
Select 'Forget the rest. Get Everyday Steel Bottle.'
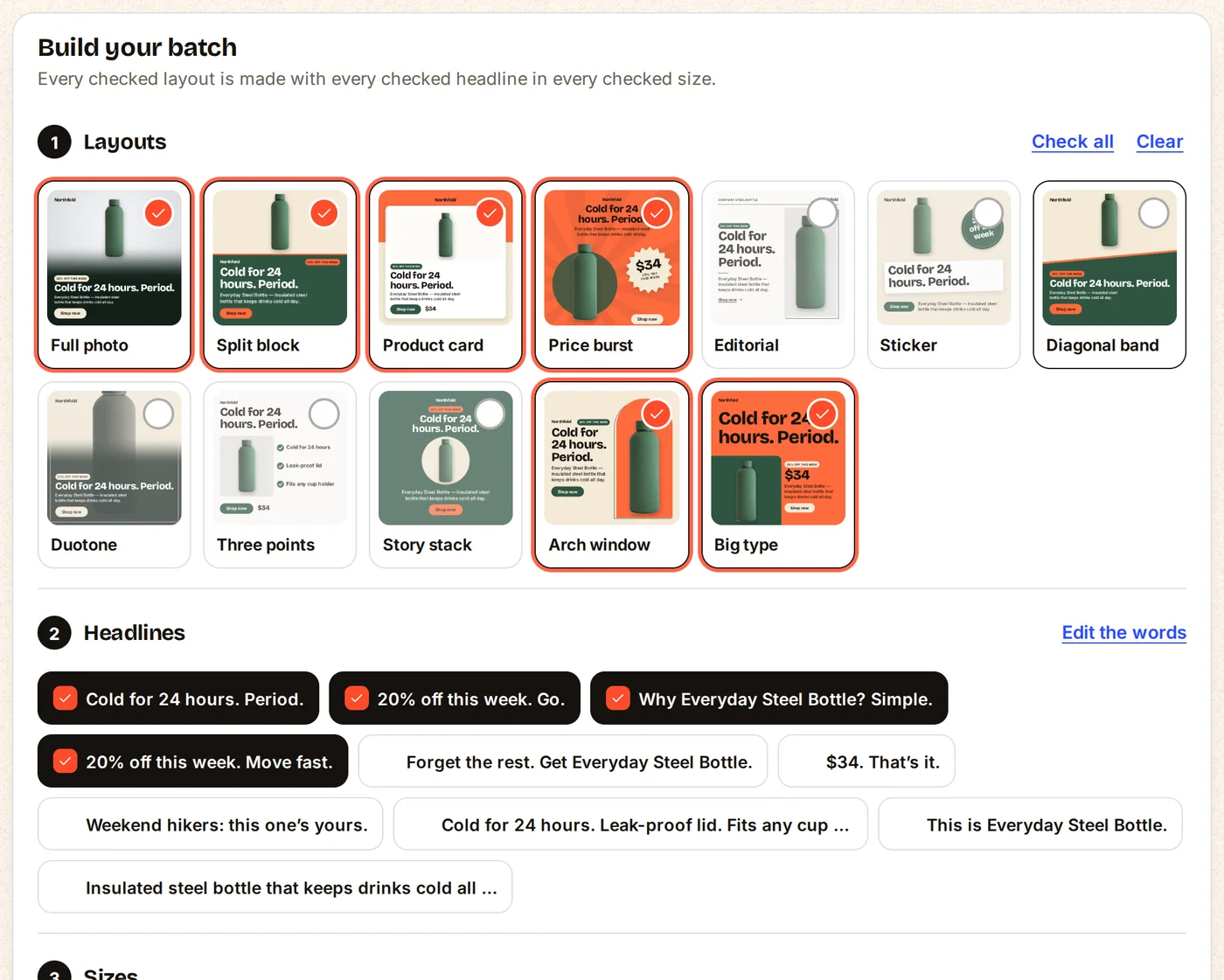coord(563,761)
